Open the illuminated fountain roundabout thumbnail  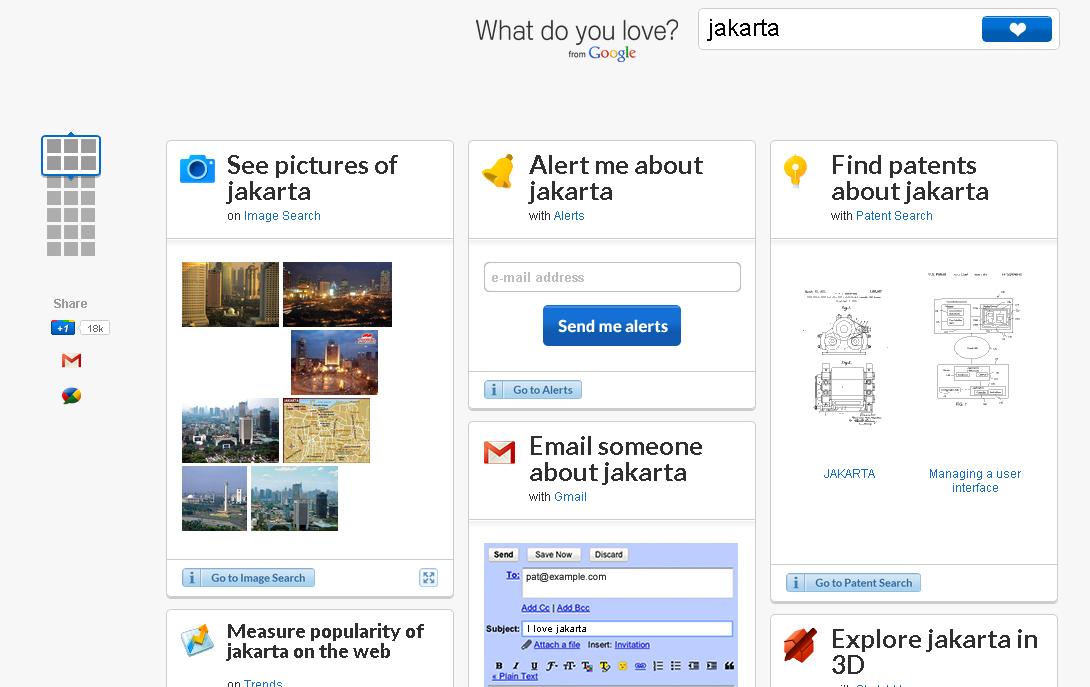(x=334, y=362)
